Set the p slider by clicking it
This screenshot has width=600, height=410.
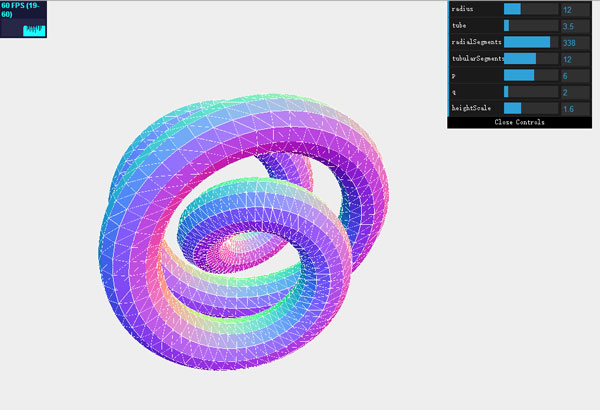[x=530, y=75]
